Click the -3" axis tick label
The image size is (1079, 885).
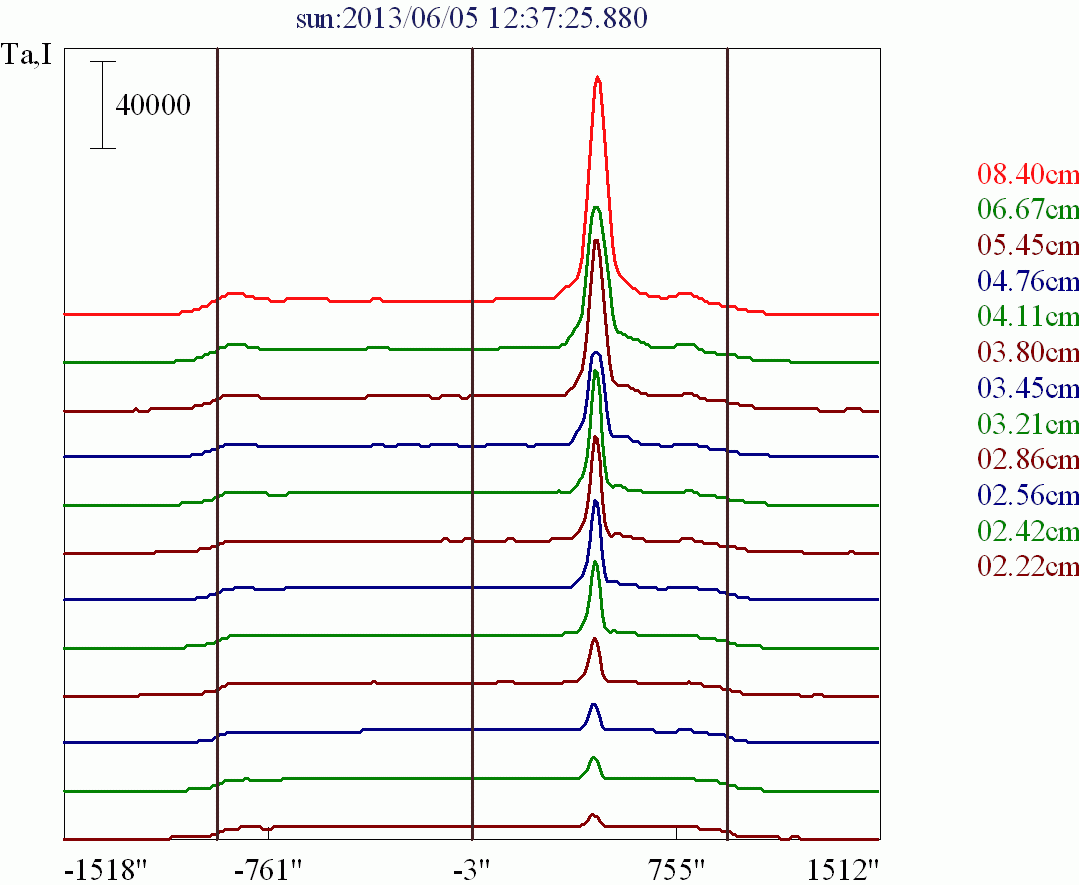tap(472, 871)
